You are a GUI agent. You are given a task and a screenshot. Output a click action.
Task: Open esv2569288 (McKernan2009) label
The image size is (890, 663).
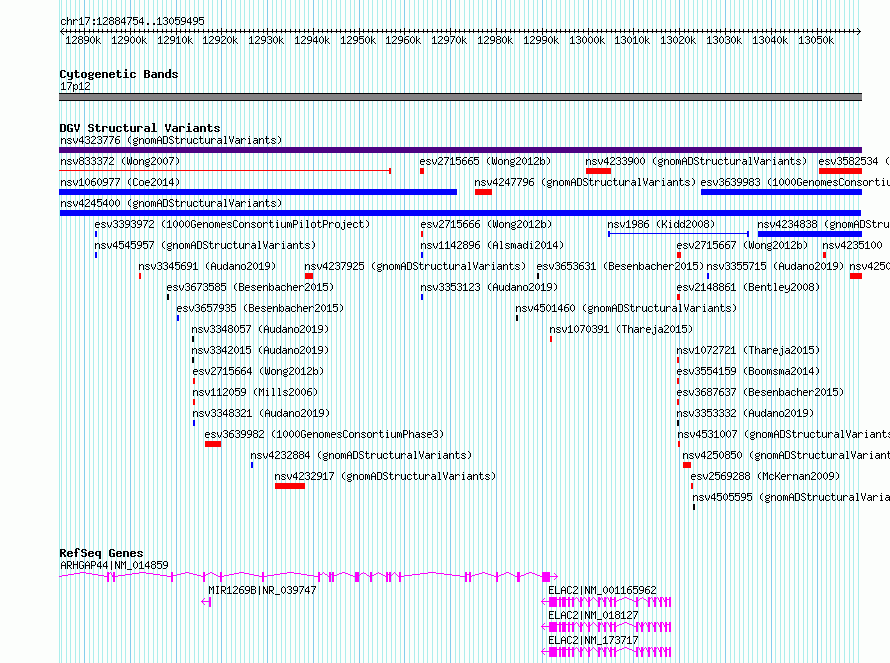(x=765, y=476)
